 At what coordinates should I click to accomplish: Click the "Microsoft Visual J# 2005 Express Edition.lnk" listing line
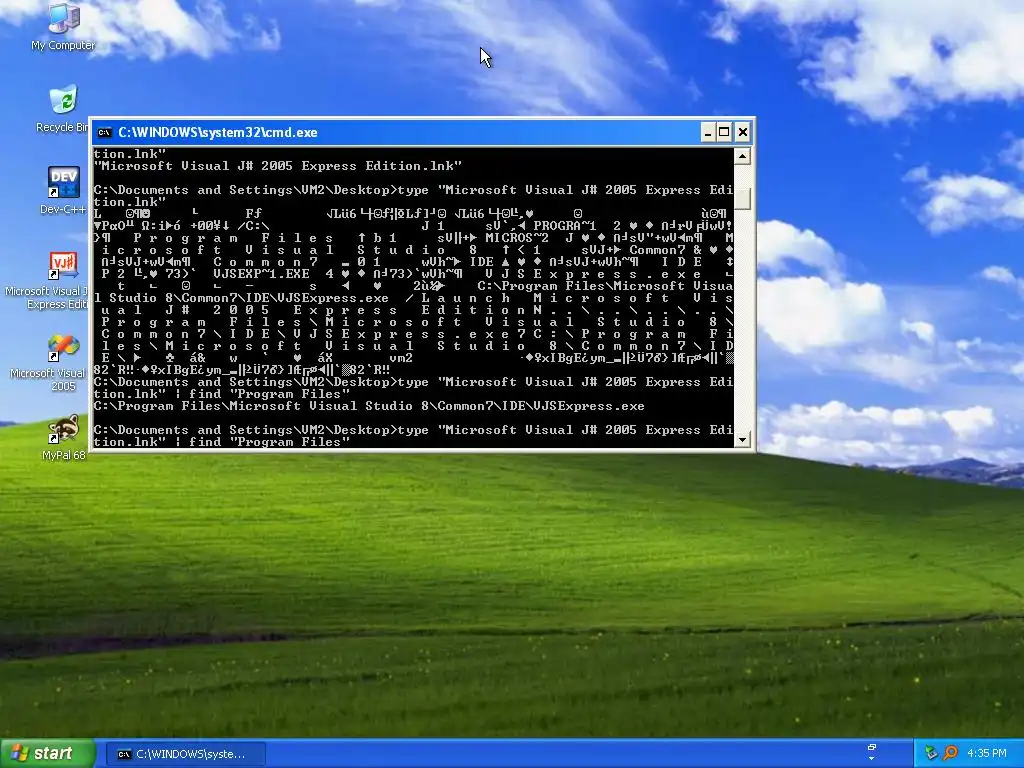[278, 166]
